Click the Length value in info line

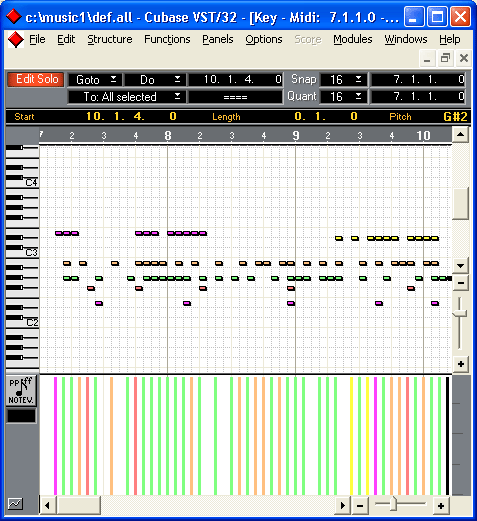pos(326,116)
